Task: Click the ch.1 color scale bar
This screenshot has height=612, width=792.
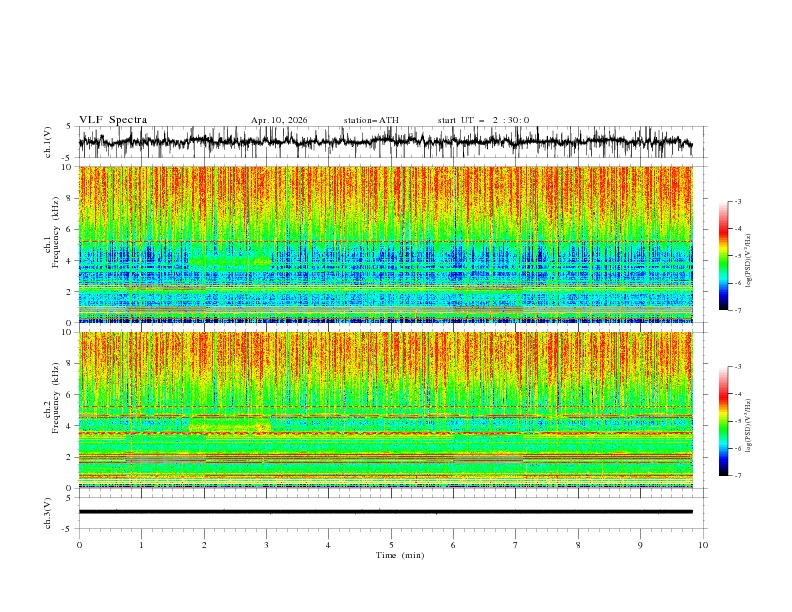Action: point(723,256)
